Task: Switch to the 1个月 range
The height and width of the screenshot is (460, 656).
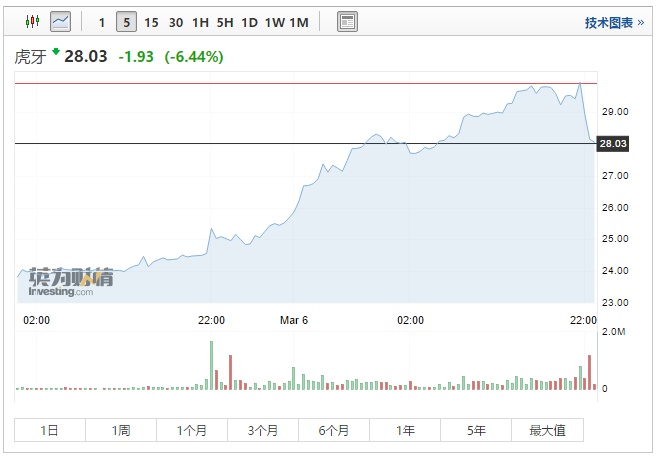Action: click(x=192, y=430)
